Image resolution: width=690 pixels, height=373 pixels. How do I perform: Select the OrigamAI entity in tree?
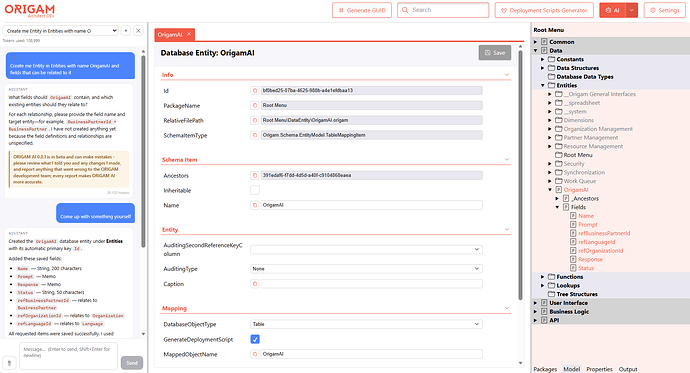576,190
